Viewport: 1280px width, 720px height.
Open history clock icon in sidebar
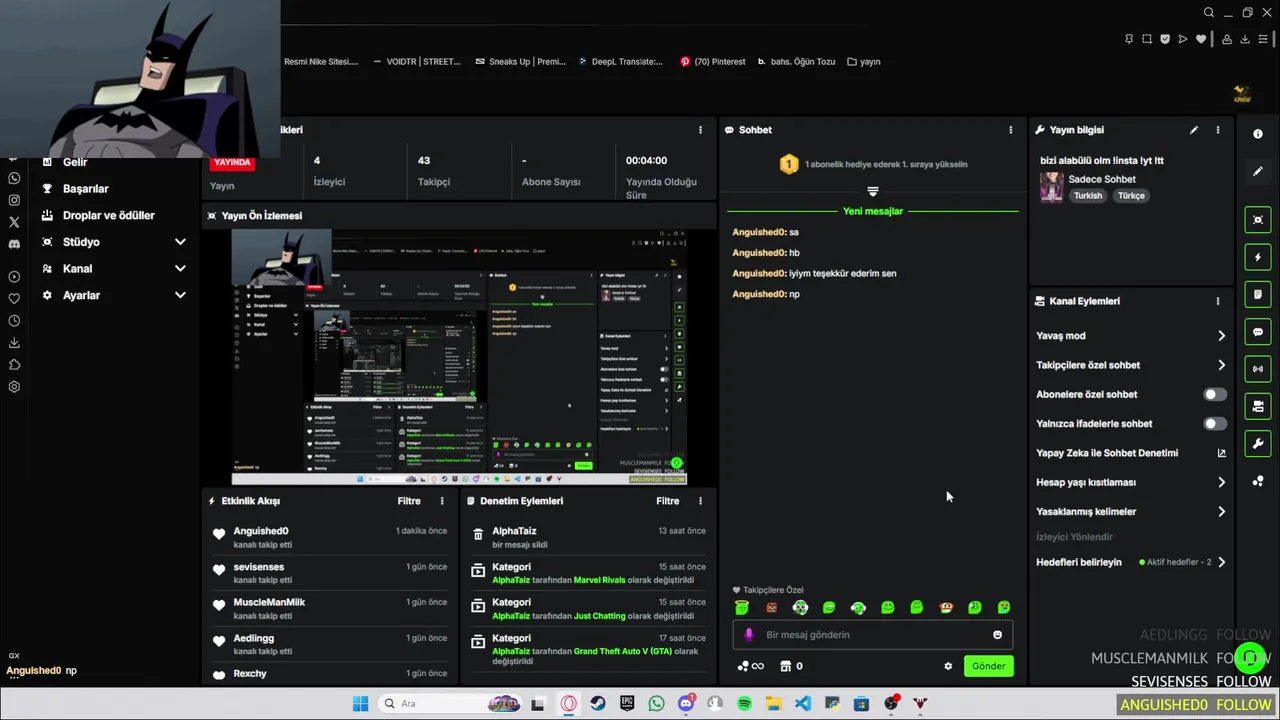pyautogui.click(x=14, y=321)
